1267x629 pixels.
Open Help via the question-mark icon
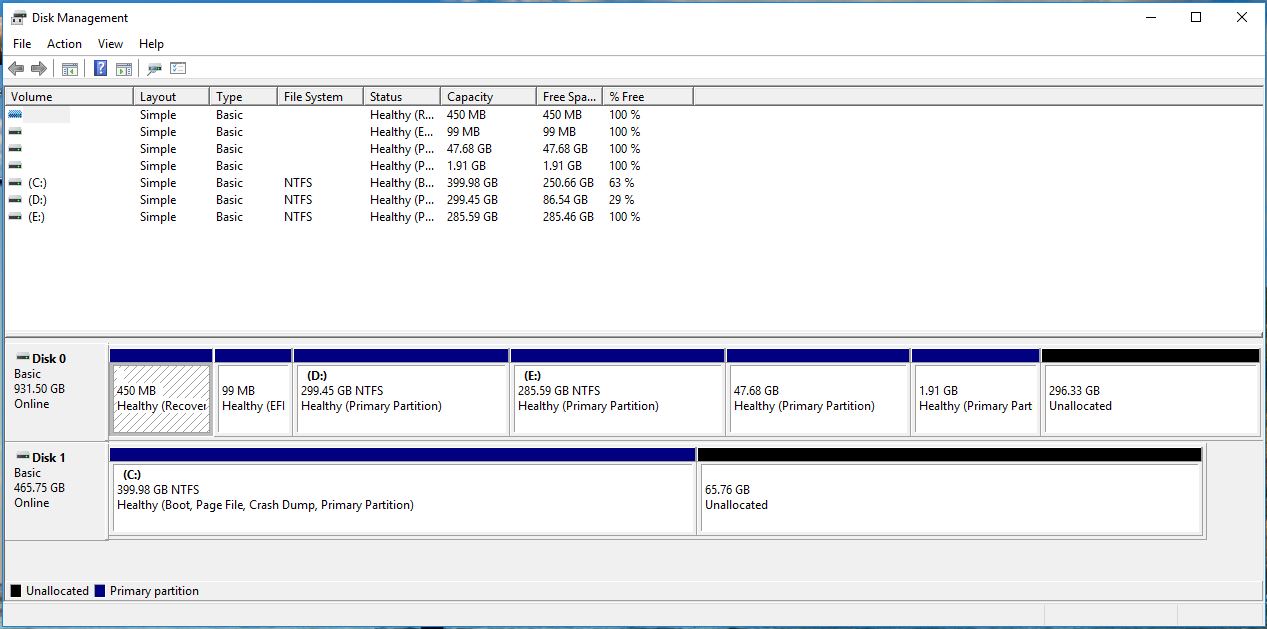pos(101,69)
